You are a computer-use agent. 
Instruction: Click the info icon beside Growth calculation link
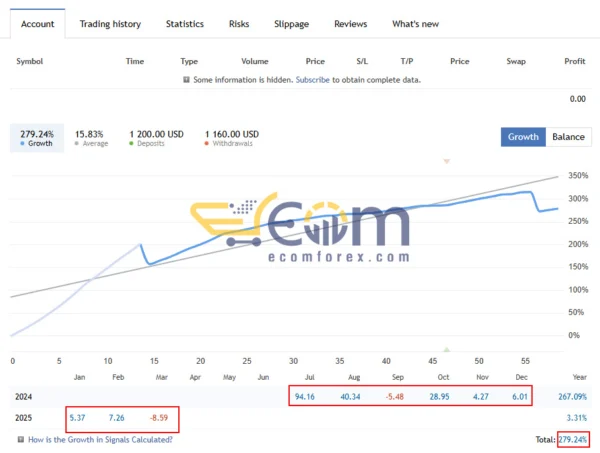point(21,439)
